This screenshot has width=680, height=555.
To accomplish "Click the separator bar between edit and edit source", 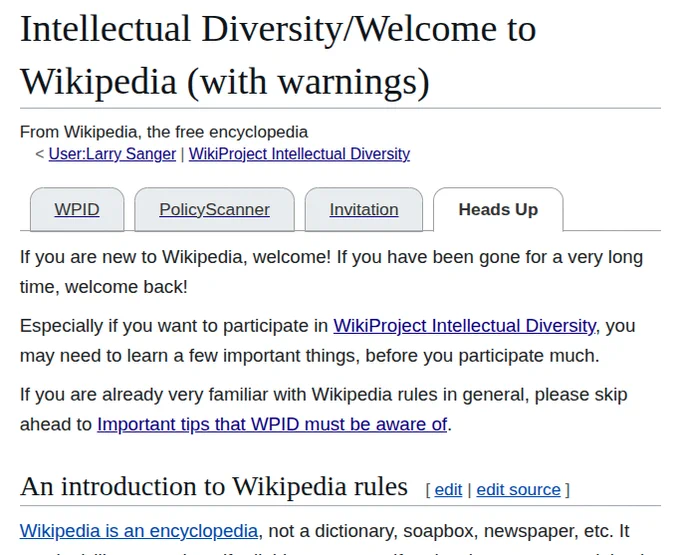I will [469, 490].
